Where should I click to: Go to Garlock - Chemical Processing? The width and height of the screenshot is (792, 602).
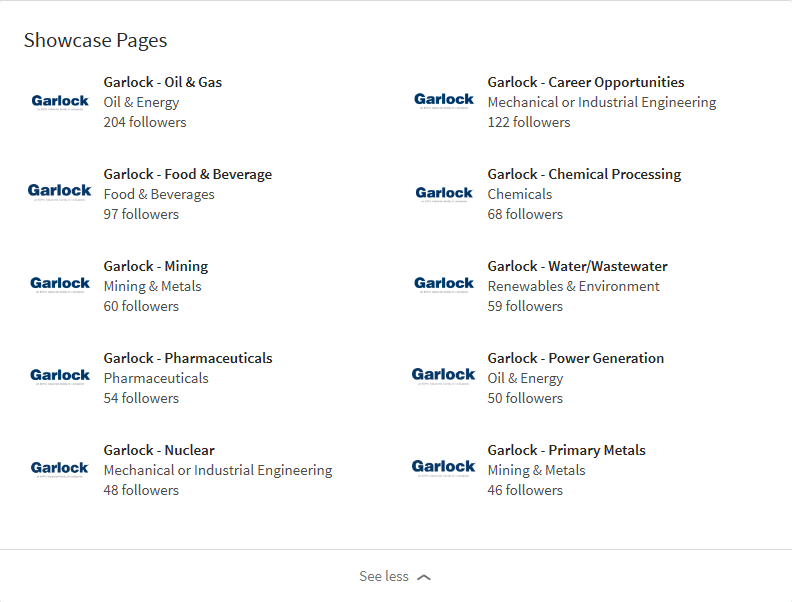pos(584,174)
